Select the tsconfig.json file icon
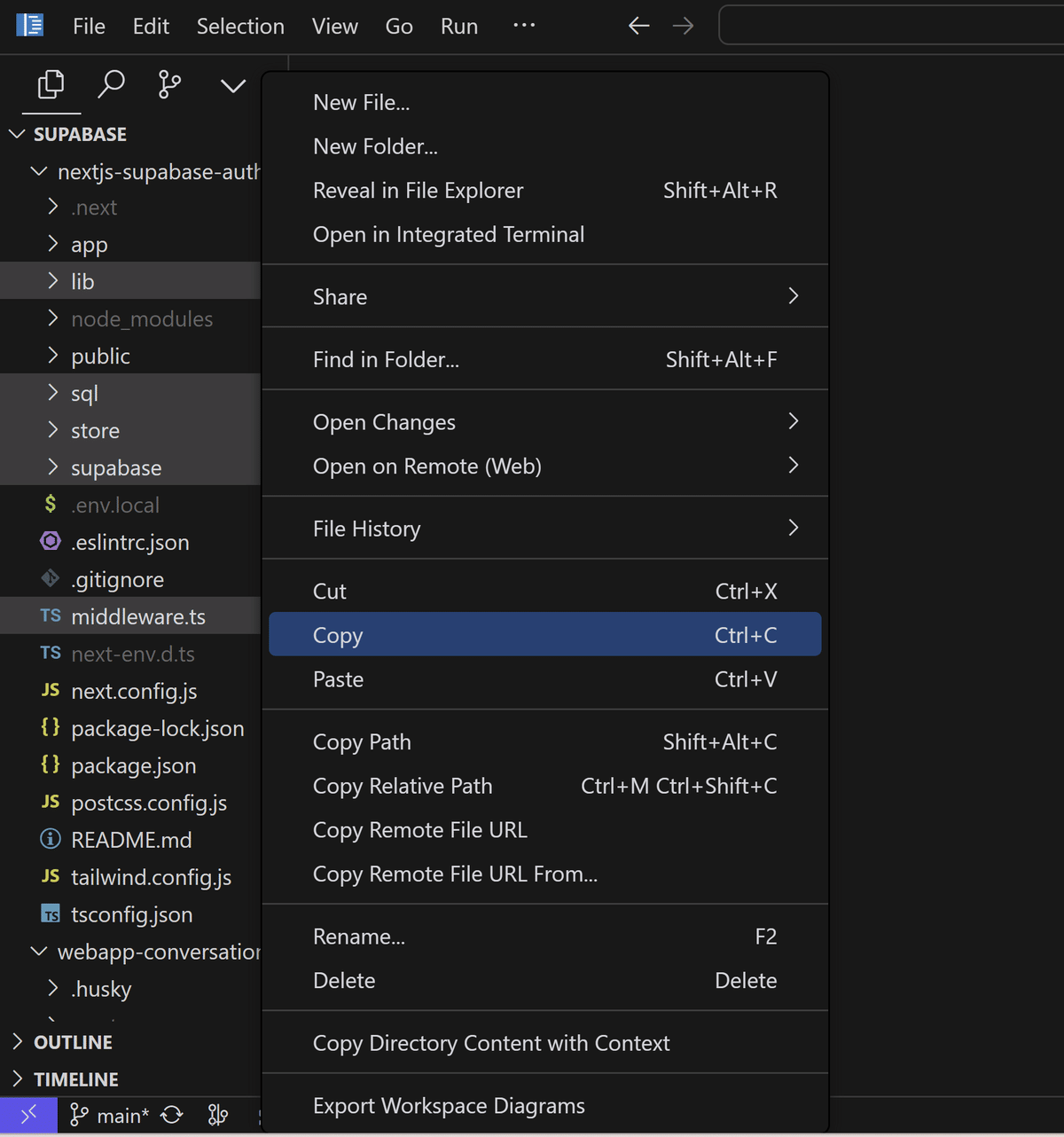1064x1137 pixels. (51, 914)
